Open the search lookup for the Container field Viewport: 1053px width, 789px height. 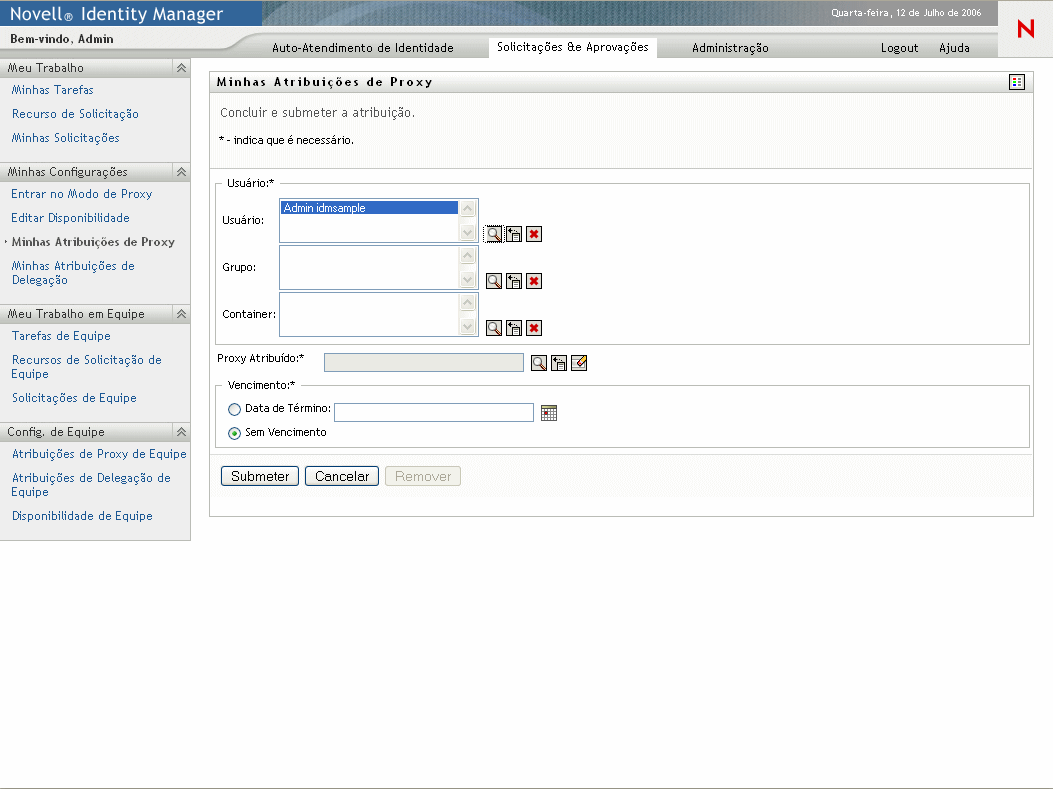[x=493, y=328]
